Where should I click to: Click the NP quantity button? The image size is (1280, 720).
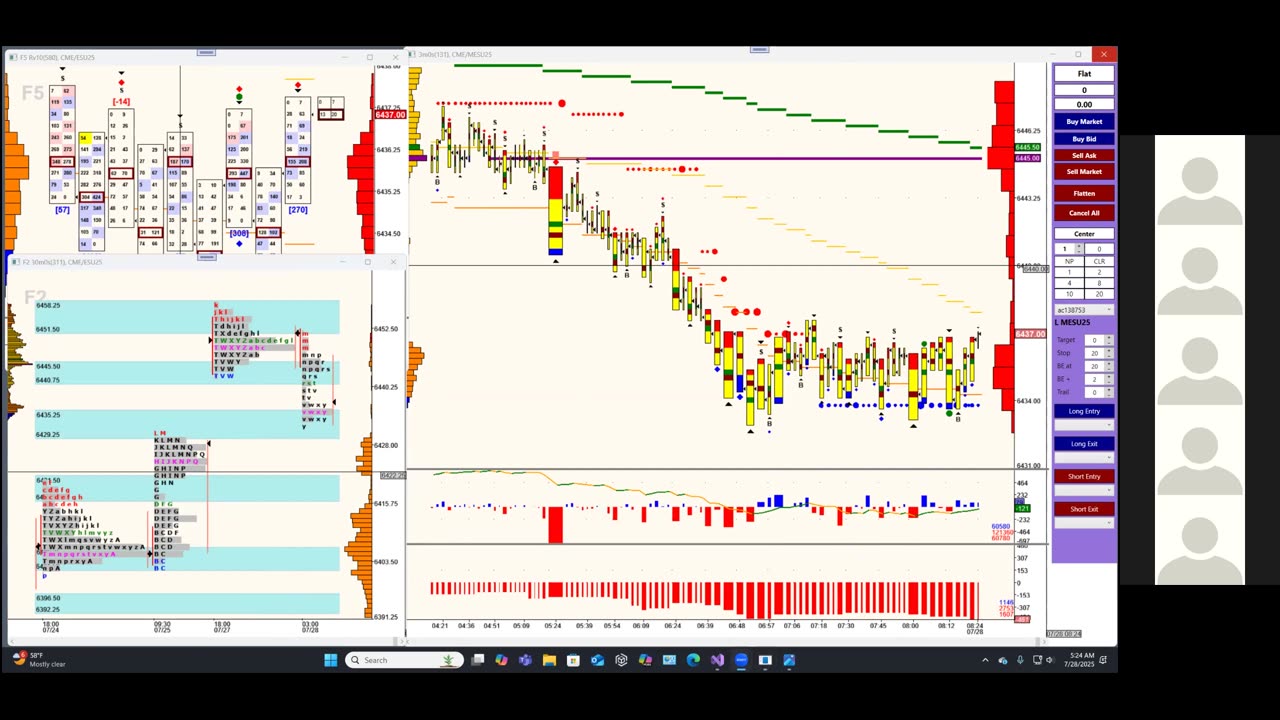1069,261
